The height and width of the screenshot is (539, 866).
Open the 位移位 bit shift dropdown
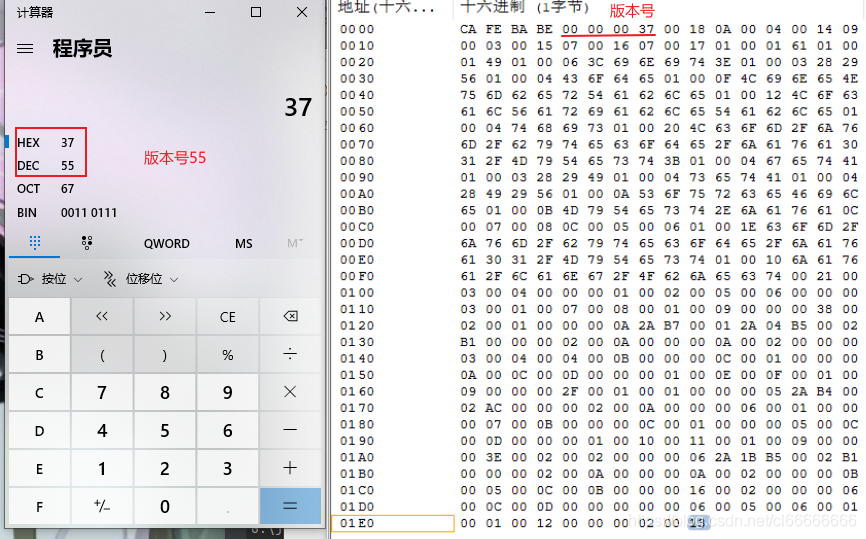141,279
